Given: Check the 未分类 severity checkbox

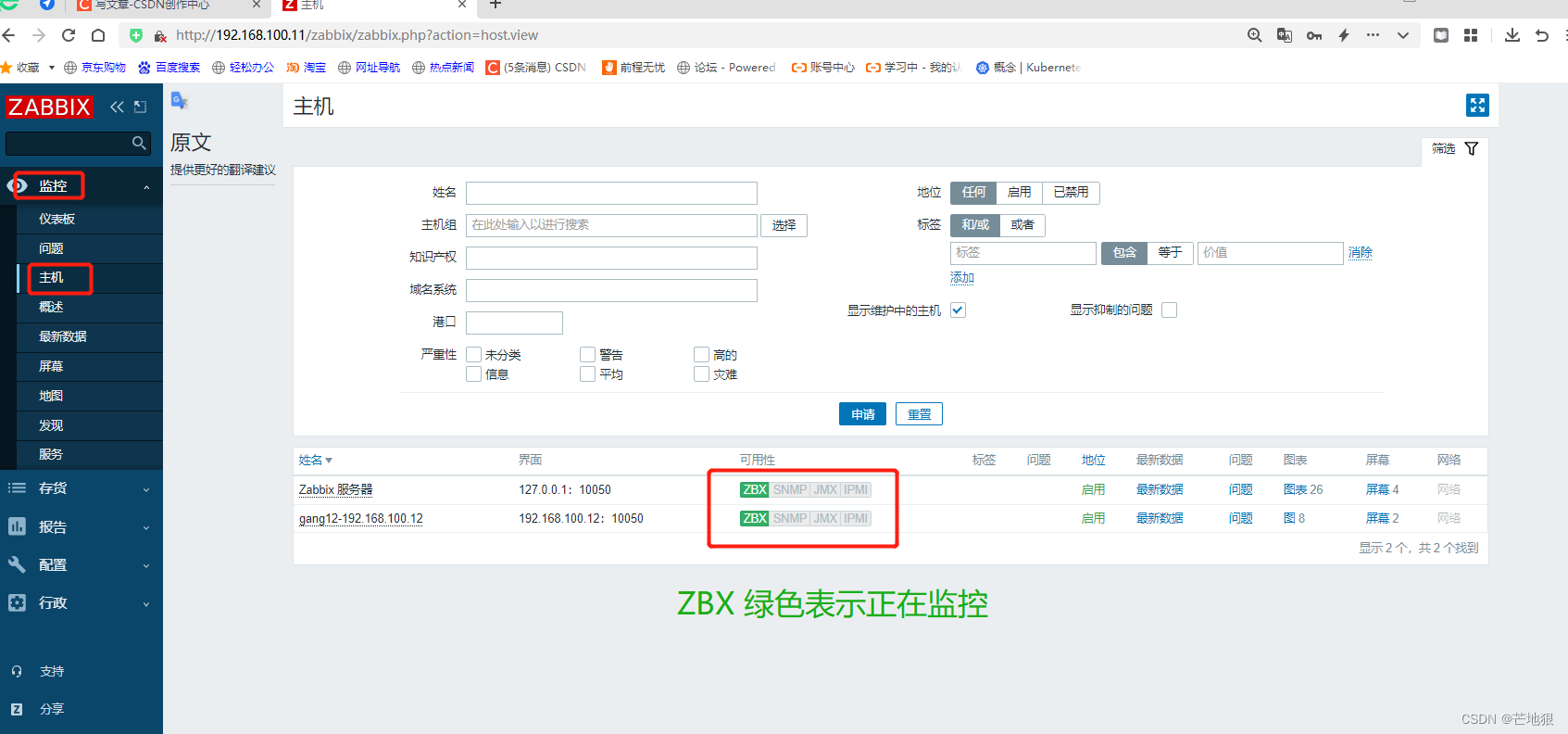Looking at the screenshot, I should (473, 354).
